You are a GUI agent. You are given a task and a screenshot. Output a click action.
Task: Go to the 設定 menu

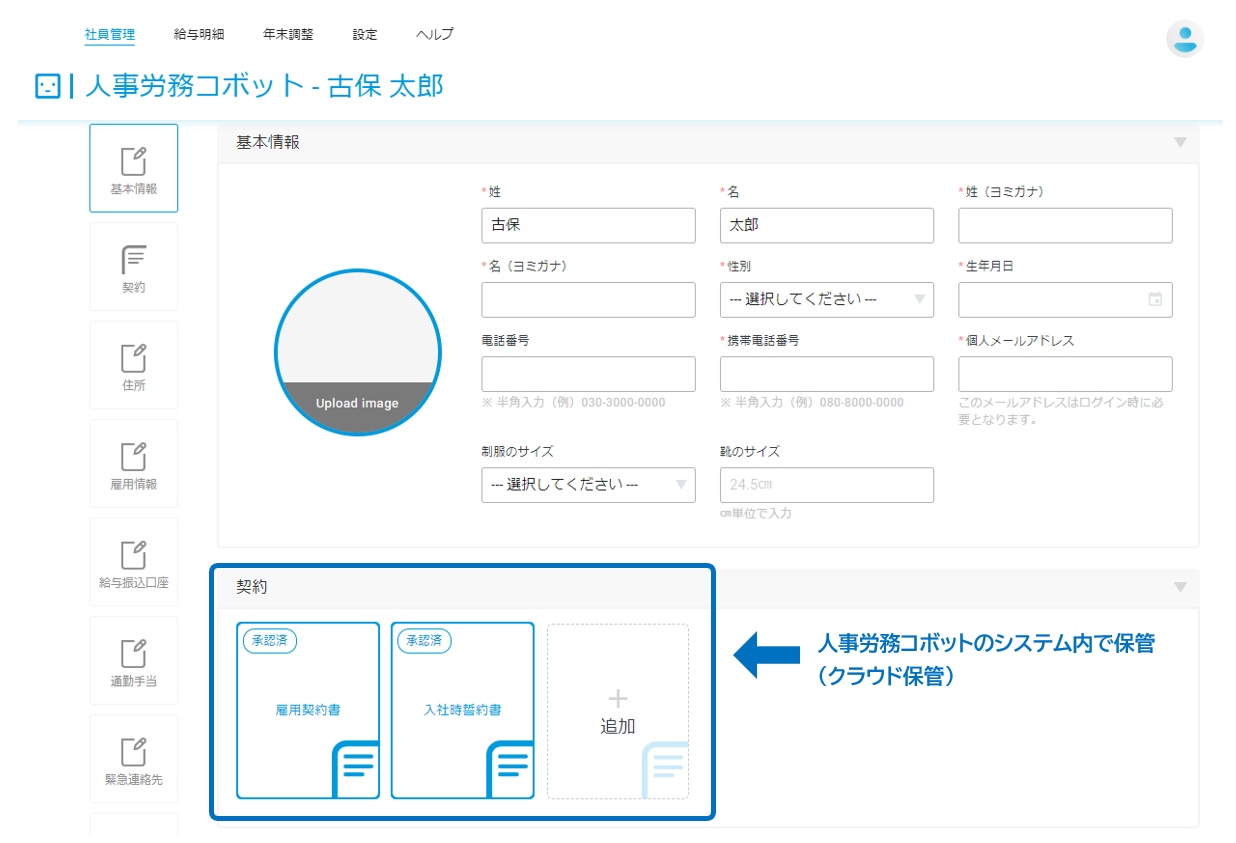click(x=365, y=34)
